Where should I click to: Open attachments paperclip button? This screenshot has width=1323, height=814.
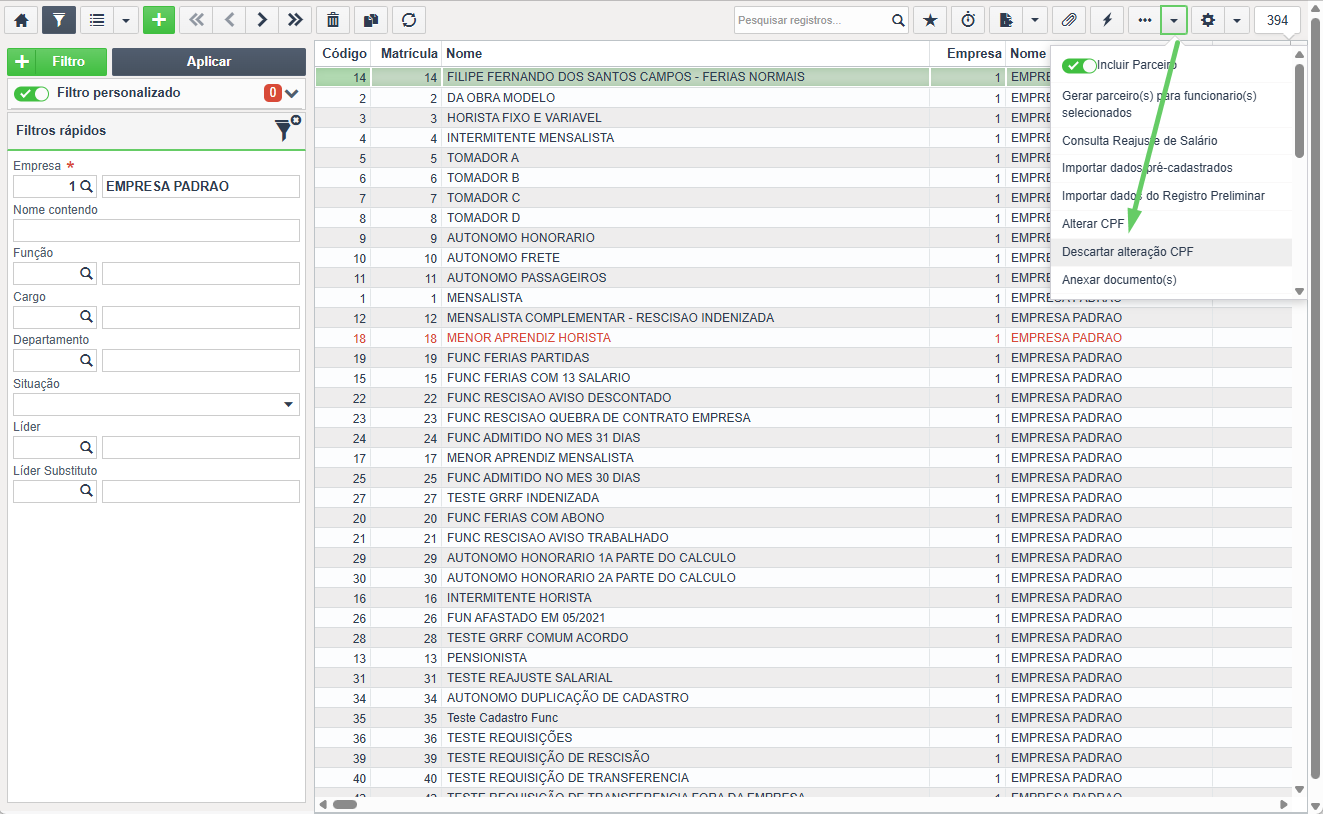1069,20
